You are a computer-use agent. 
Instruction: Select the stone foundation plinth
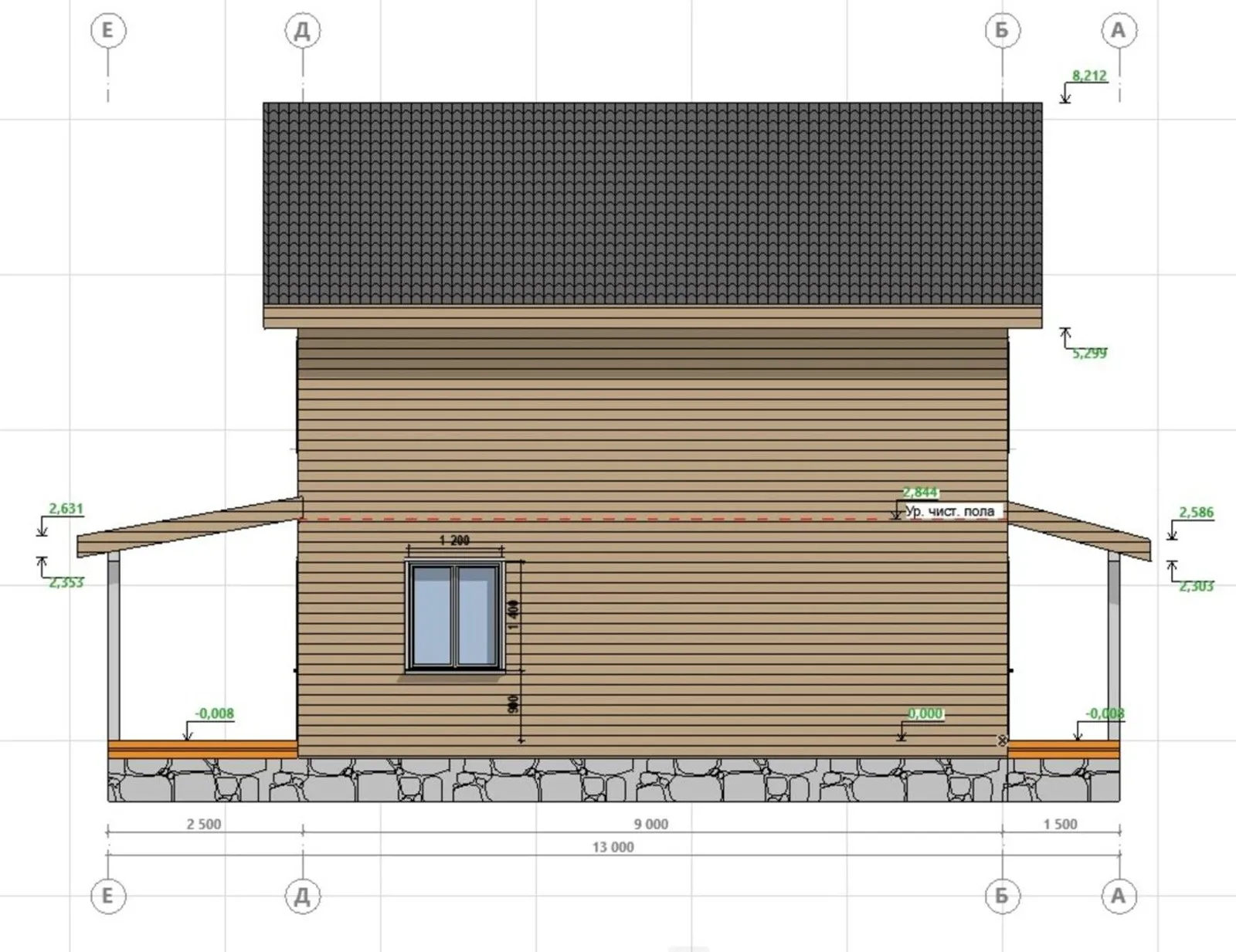(x=613, y=780)
